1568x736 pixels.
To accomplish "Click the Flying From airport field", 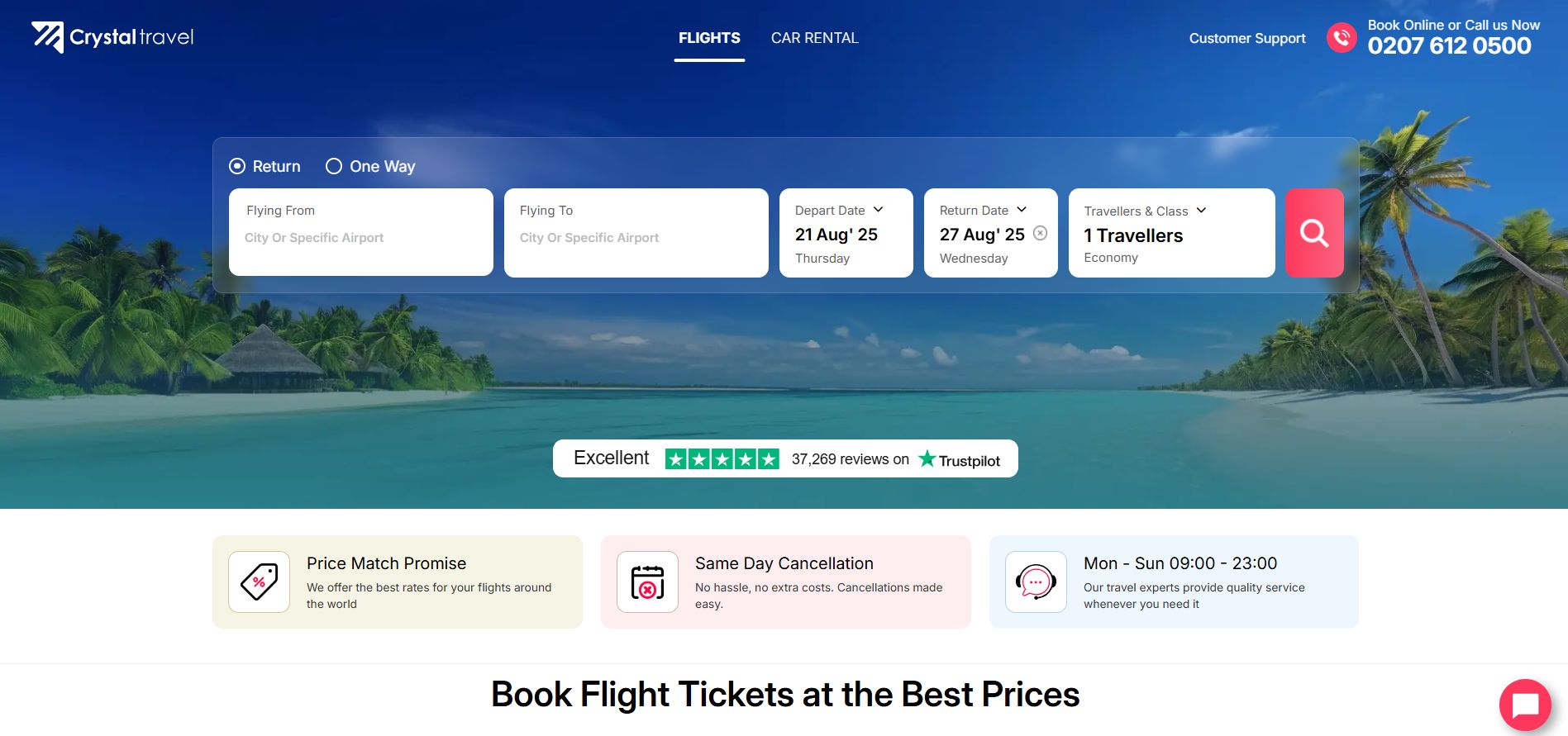I will coord(360,237).
